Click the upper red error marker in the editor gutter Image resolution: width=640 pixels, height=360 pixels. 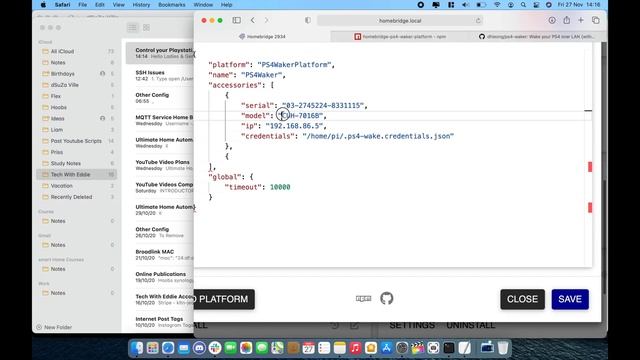coord(590,167)
